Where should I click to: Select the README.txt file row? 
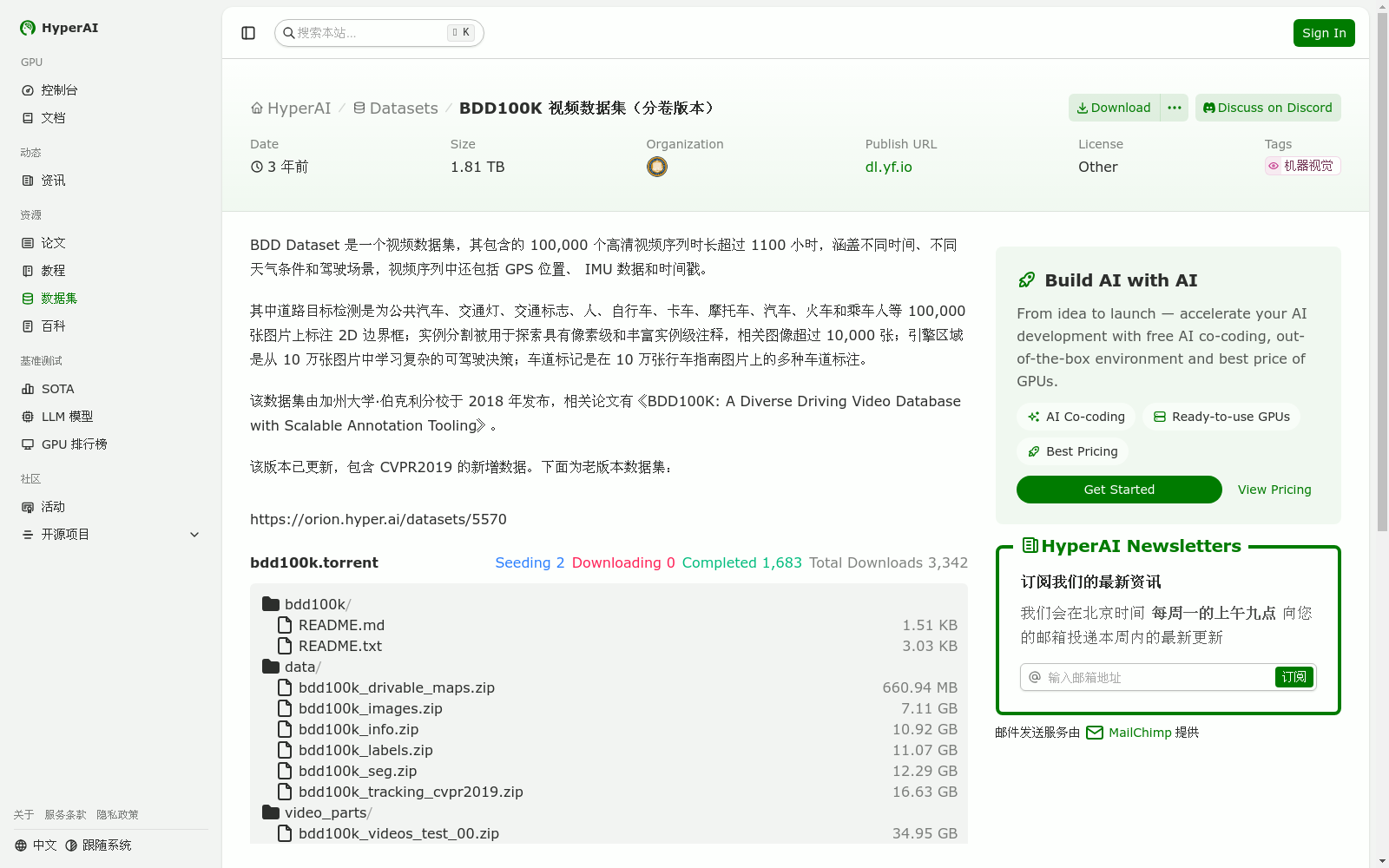609,646
